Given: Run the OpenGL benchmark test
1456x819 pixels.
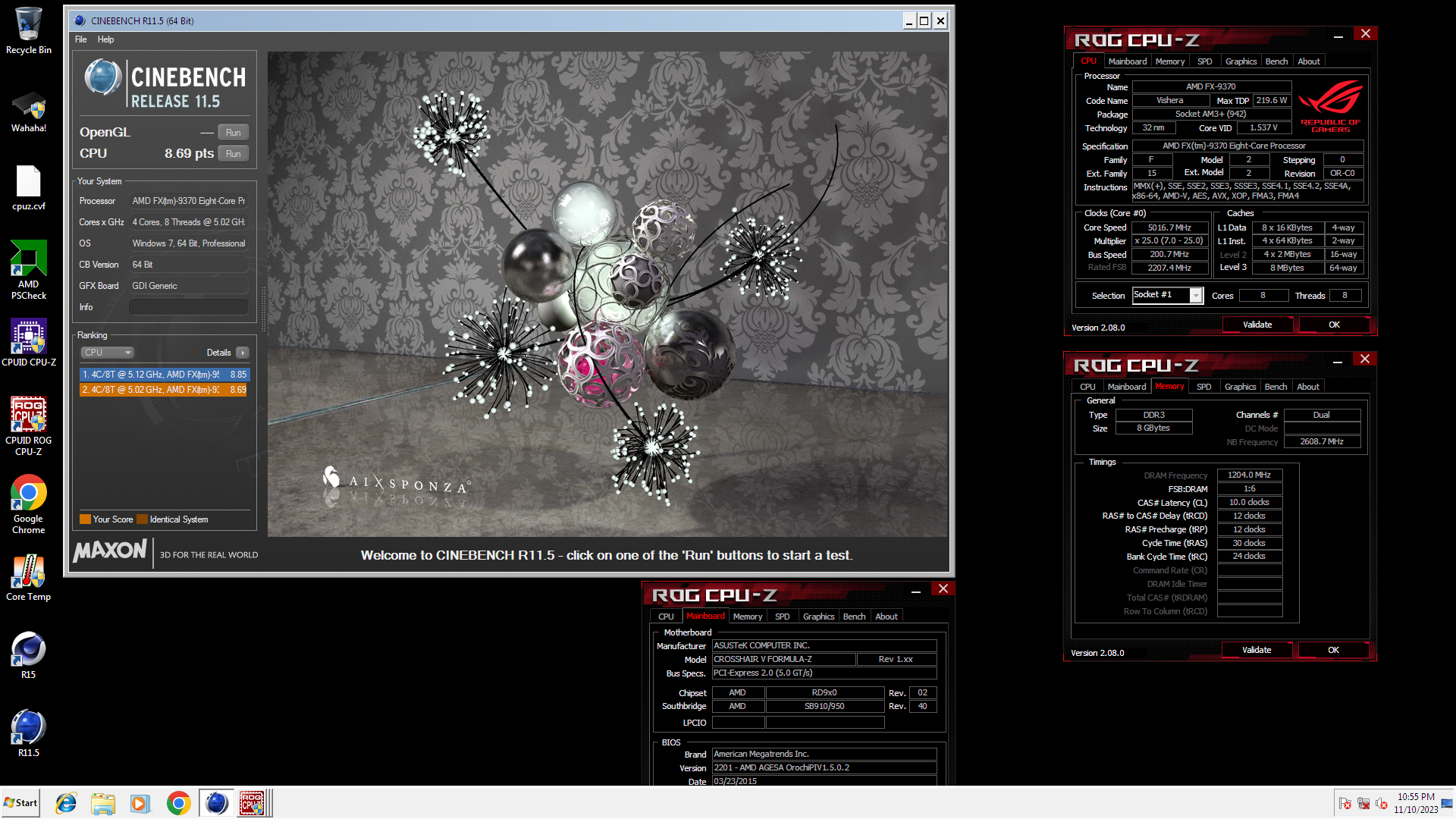Looking at the screenshot, I should tap(233, 133).
